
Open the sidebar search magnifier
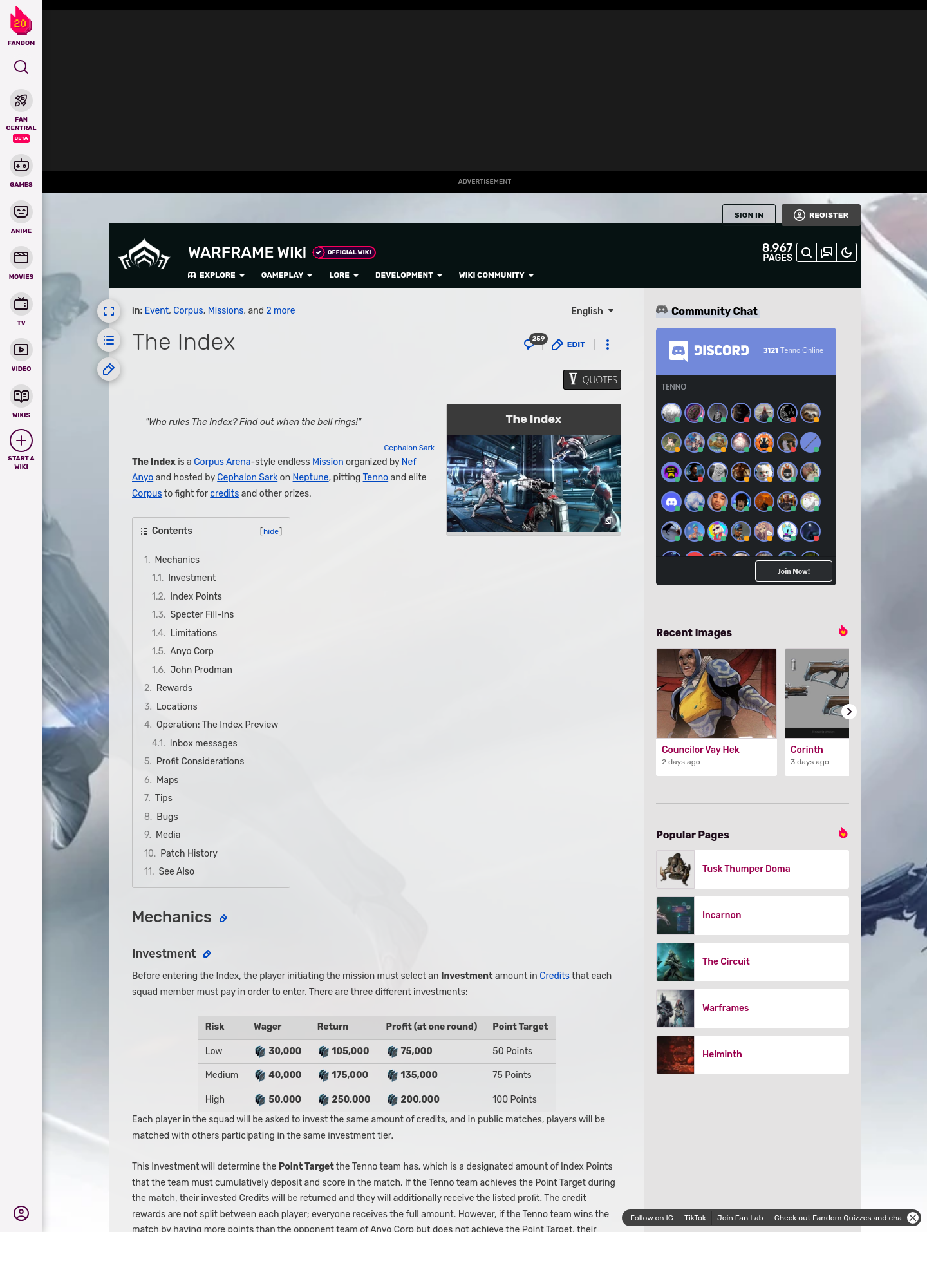21,67
